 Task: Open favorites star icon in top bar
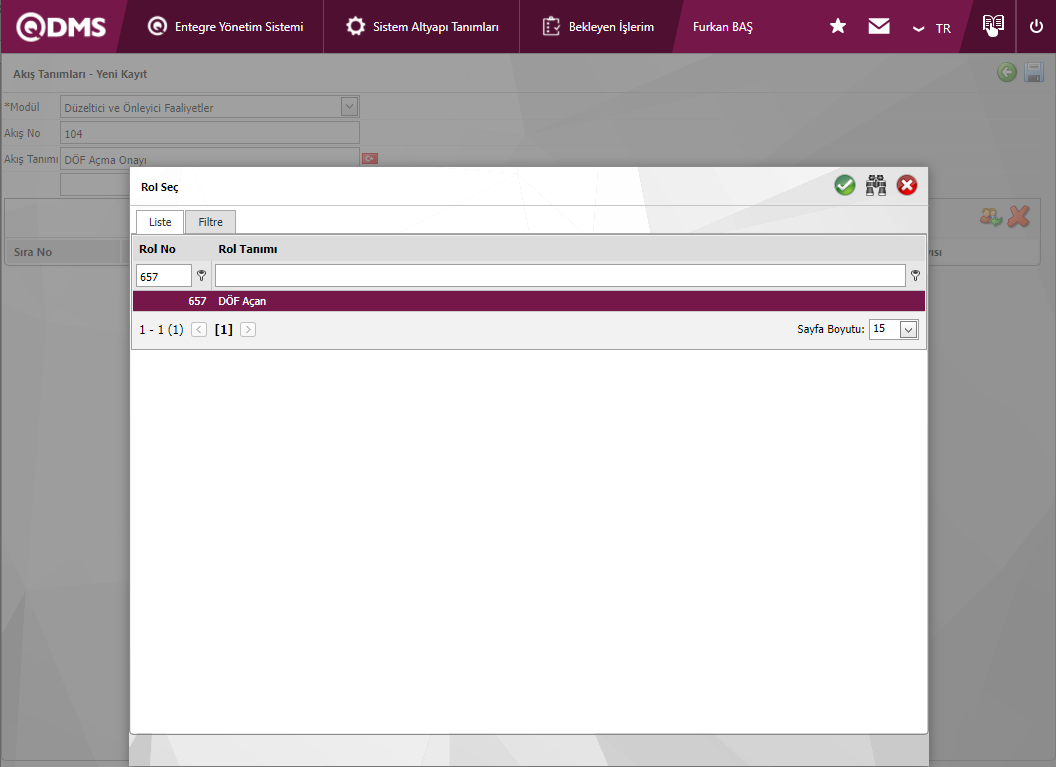[838, 26]
